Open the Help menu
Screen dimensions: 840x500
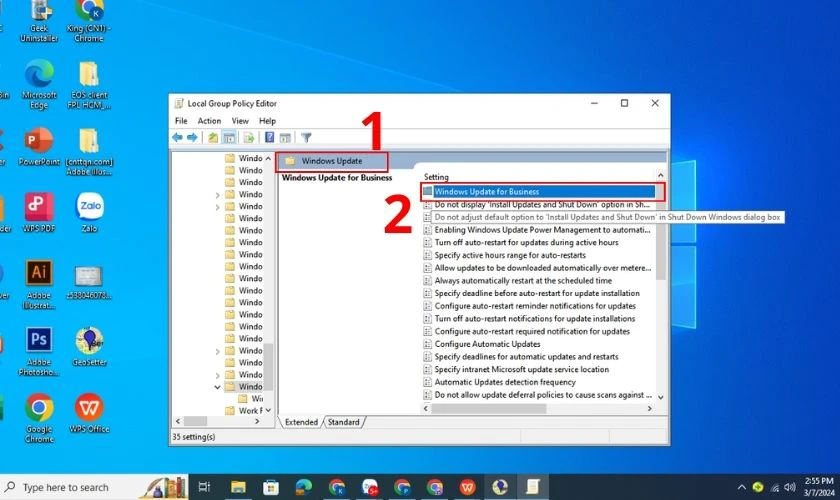click(x=267, y=121)
